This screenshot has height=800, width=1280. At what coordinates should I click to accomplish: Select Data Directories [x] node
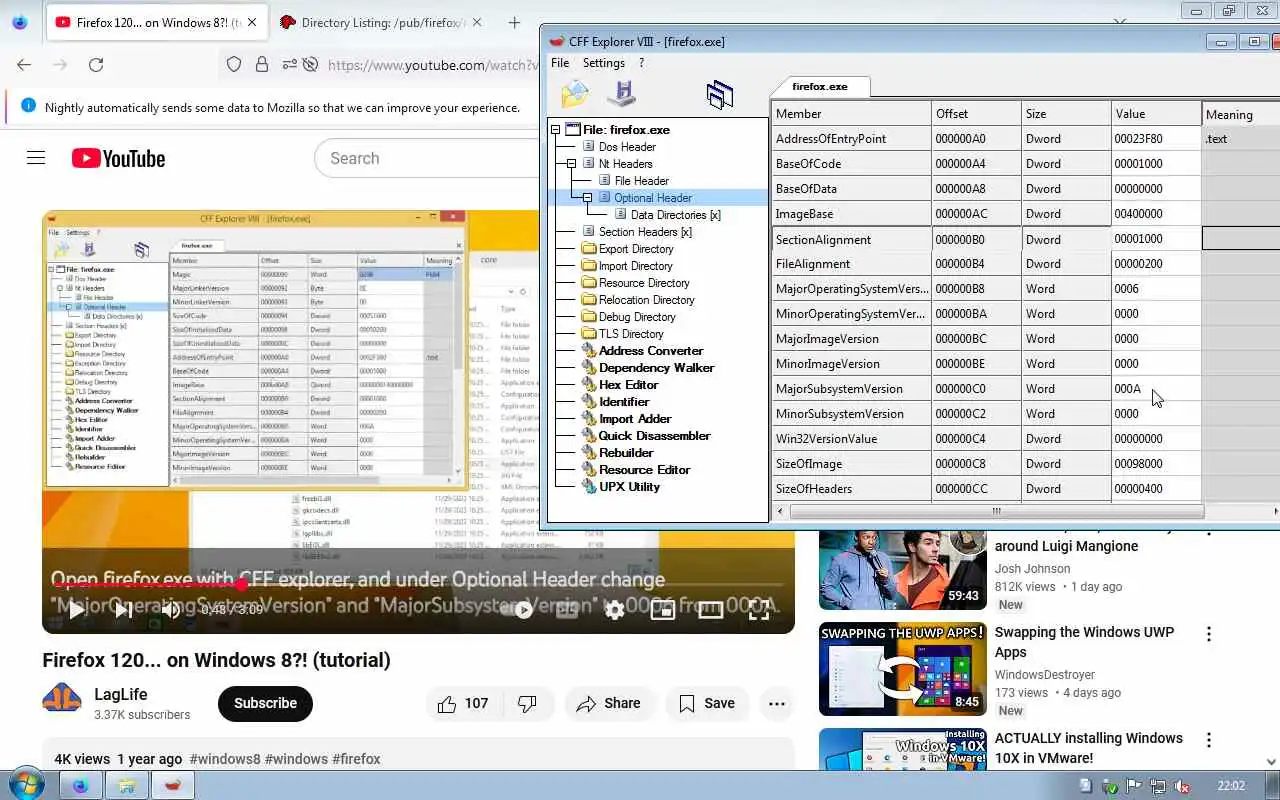(675, 215)
